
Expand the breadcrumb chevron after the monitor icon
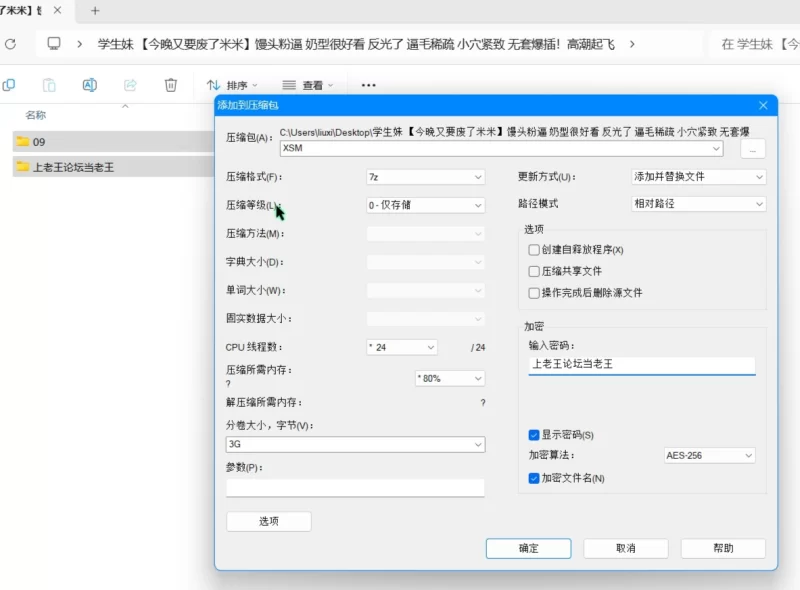coord(79,44)
